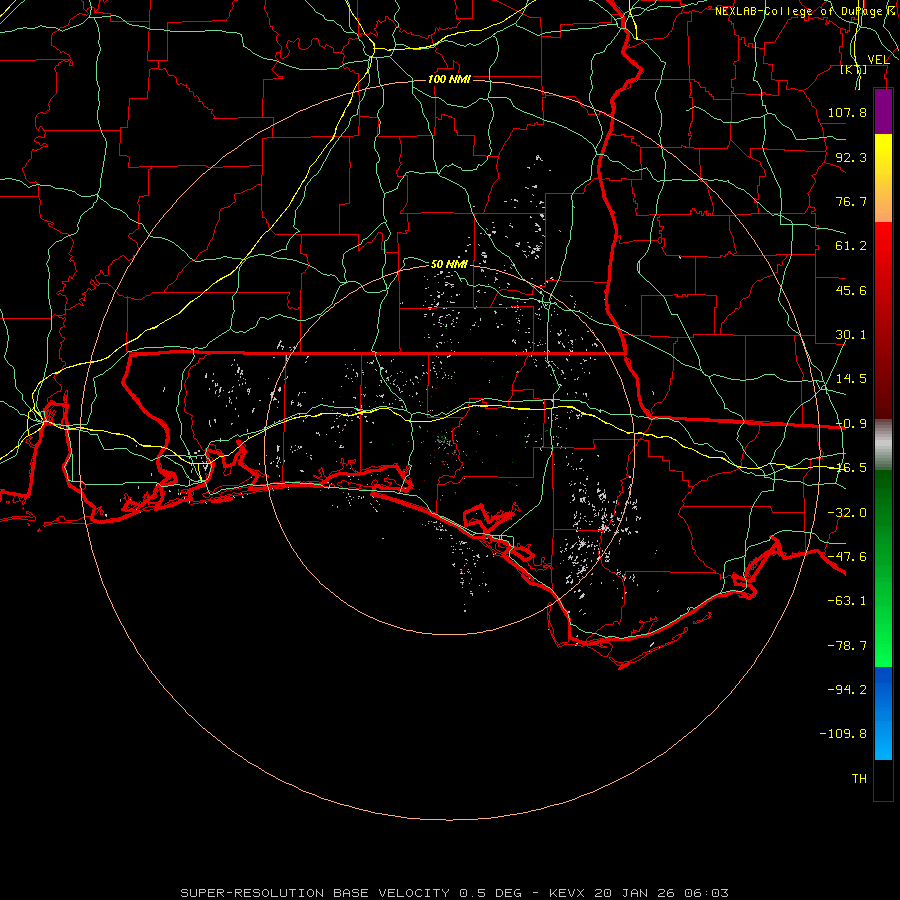The height and width of the screenshot is (900, 900).
Task: Click the -32.0 legend value
Action: point(847,513)
